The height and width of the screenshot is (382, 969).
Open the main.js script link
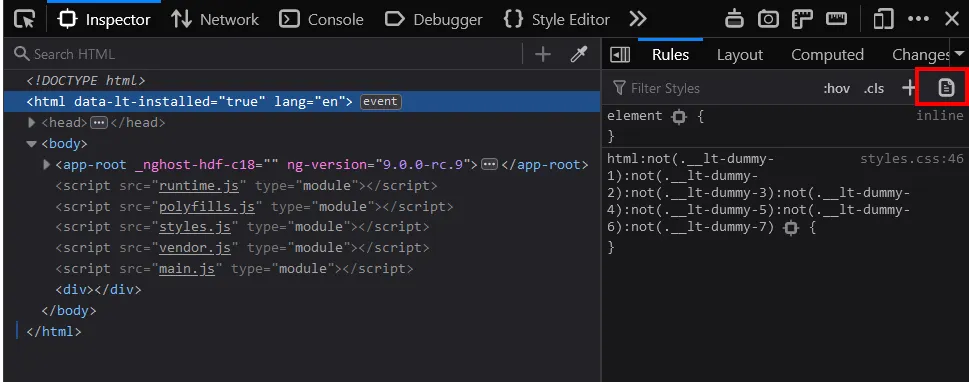187,269
